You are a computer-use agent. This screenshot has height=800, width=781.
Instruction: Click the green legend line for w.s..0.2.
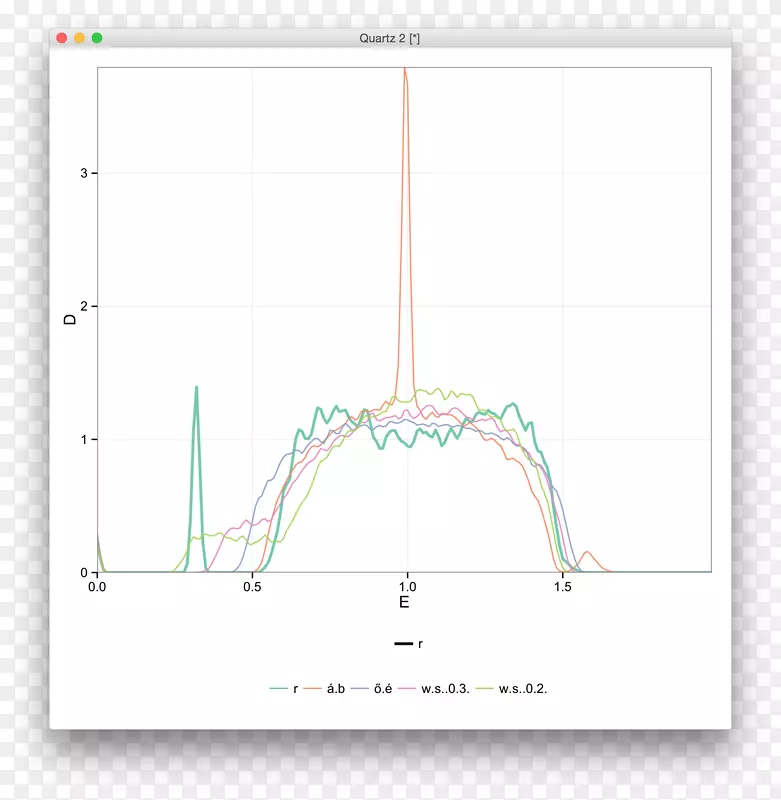(x=485, y=689)
